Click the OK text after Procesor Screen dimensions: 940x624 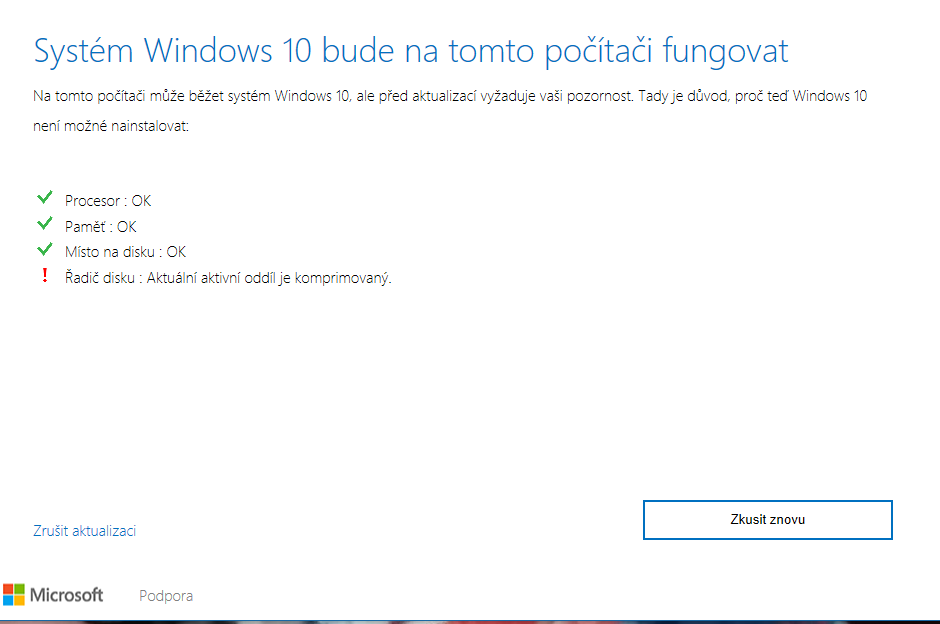point(141,201)
